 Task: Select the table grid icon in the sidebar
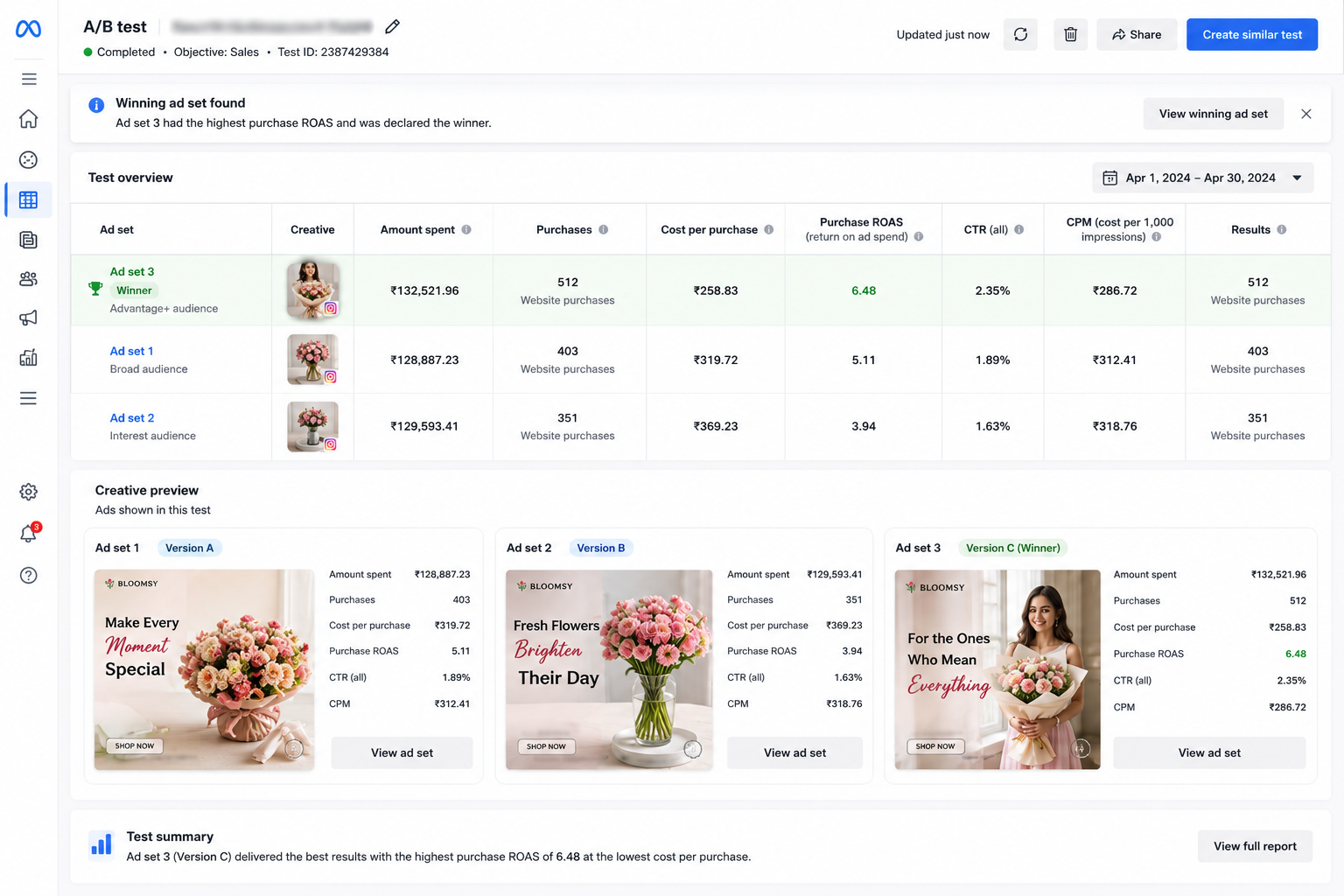pos(29,199)
